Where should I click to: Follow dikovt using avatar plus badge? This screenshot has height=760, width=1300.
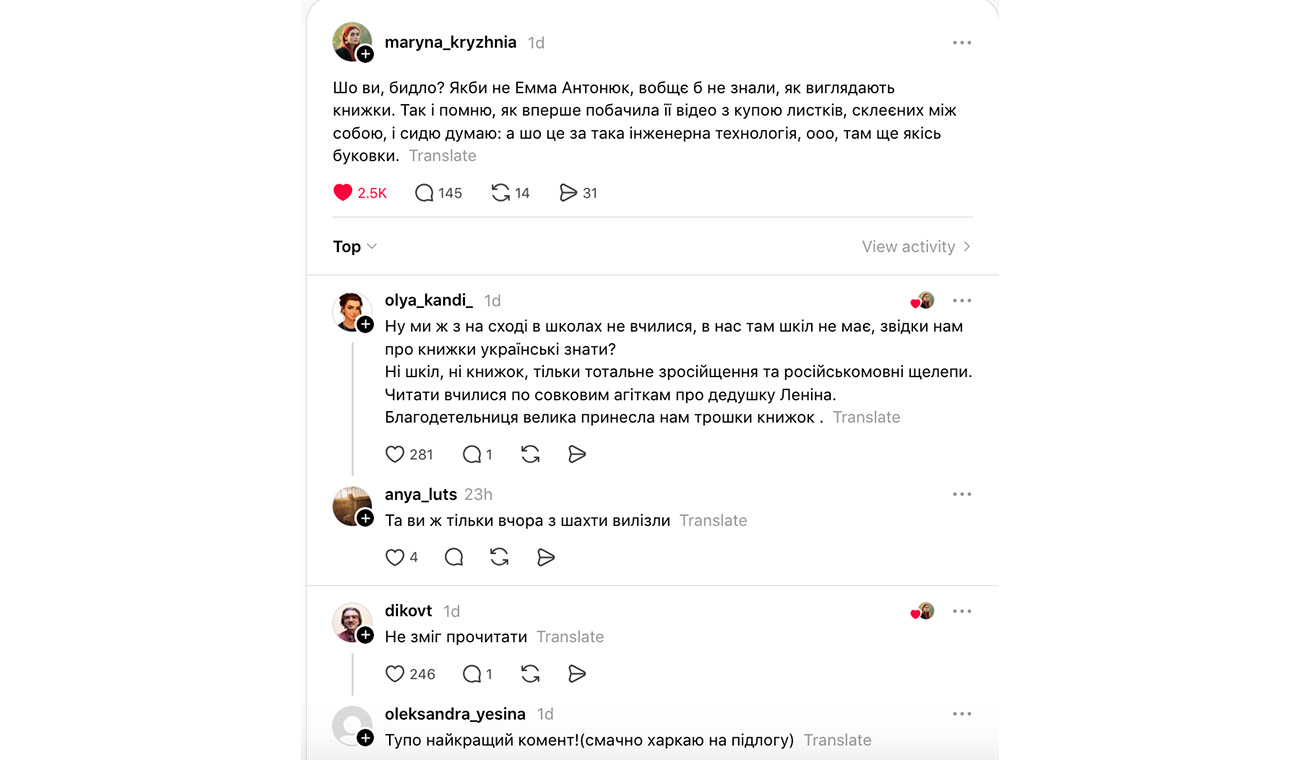(x=365, y=635)
